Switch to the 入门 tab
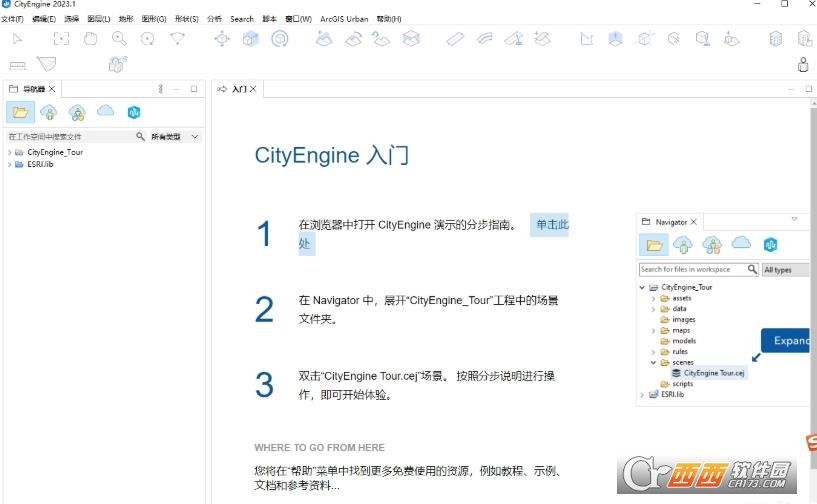The image size is (817, 504). tap(239, 89)
